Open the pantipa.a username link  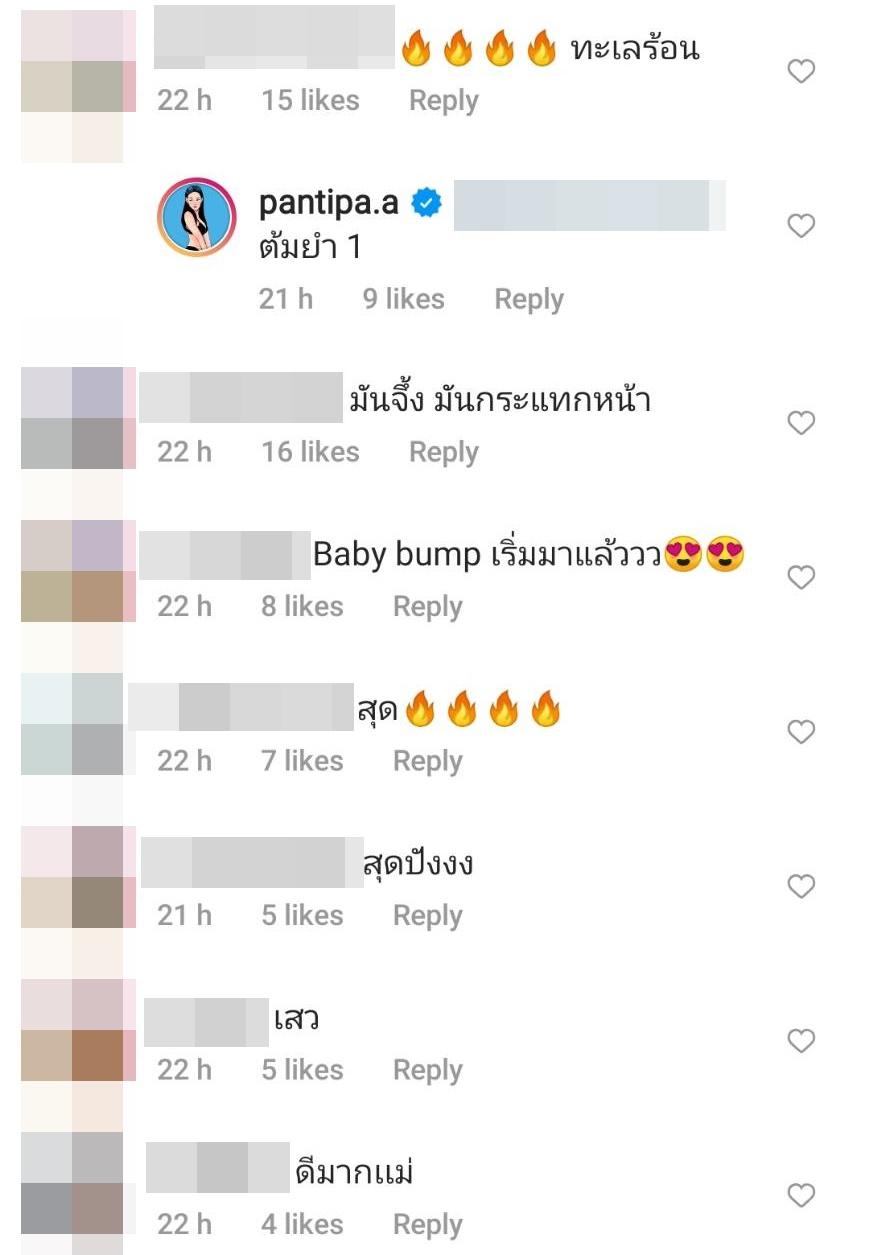(x=329, y=203)
